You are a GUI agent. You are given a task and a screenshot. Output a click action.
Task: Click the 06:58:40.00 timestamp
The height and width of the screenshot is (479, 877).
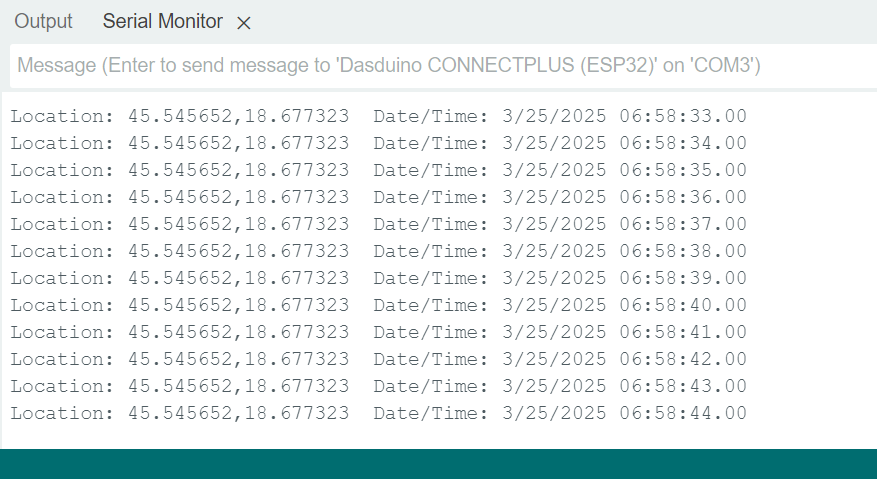[682, 305]
